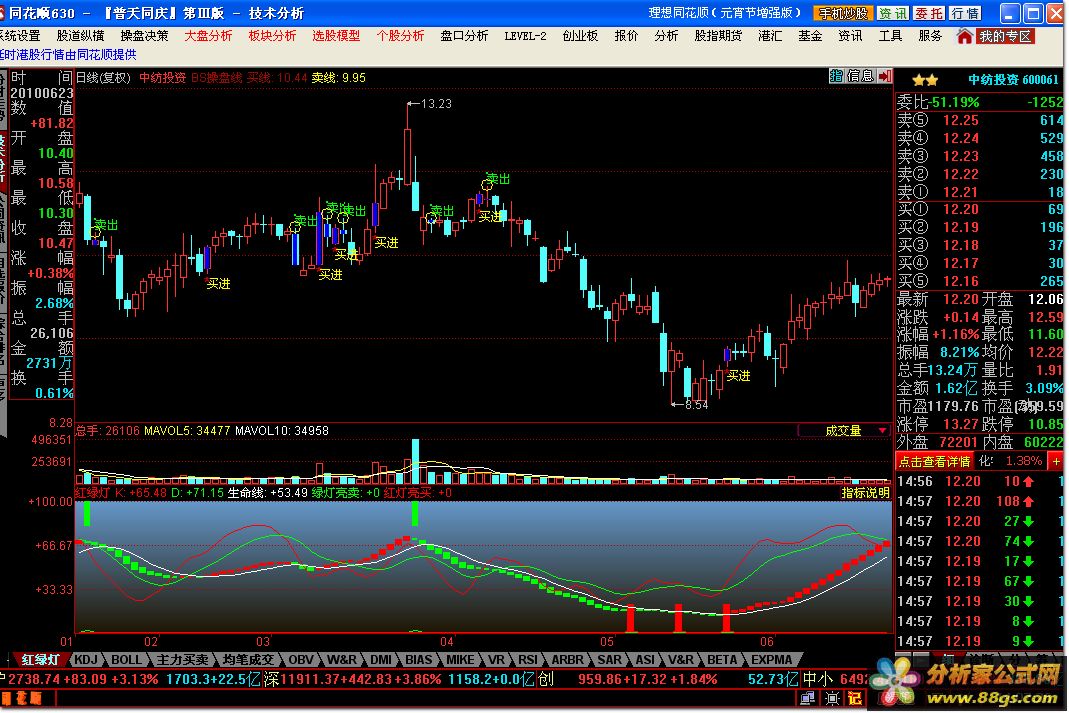Switch to the W&R indicator tab
Viewport: 1069px width, 713px height.
[x=342, y=660]
